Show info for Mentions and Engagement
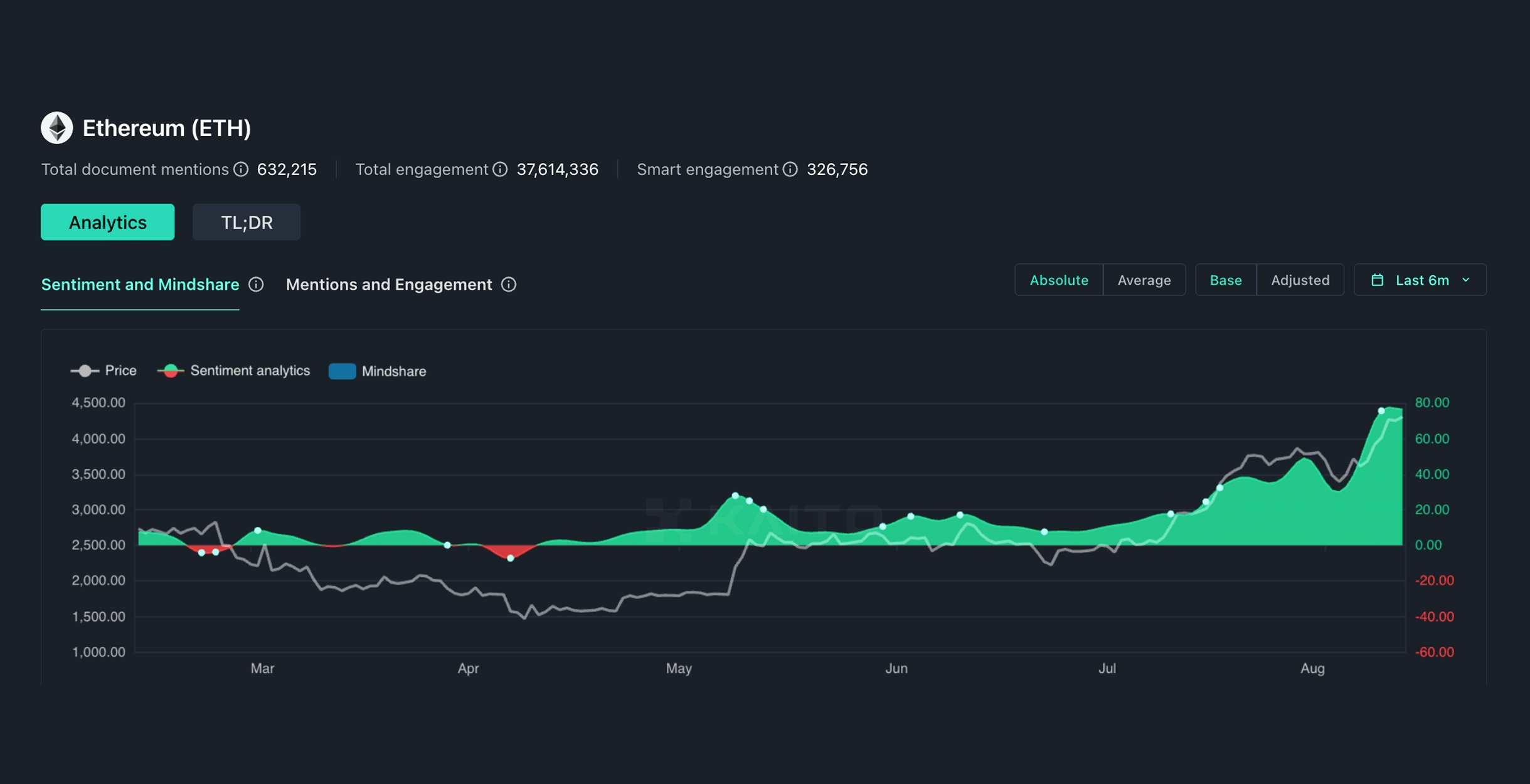The width and height of the screenshot is (1530, 784). pyautogui.click(x=509, y=285)
